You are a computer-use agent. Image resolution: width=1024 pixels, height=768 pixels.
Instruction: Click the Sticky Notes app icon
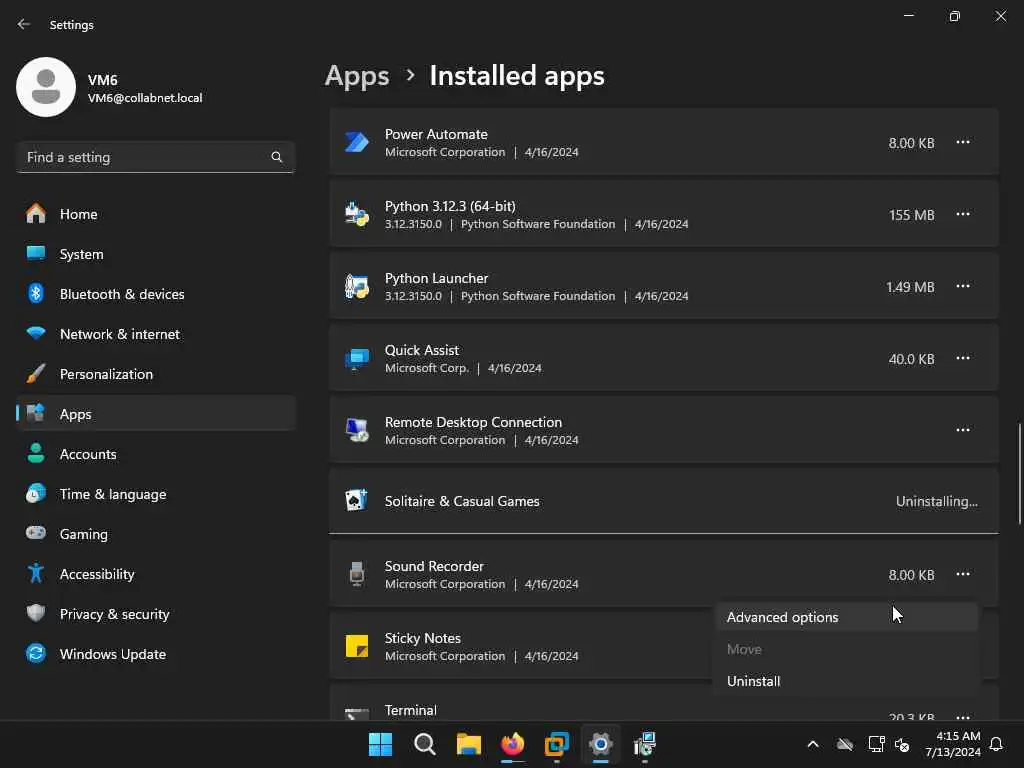[357, 646]
